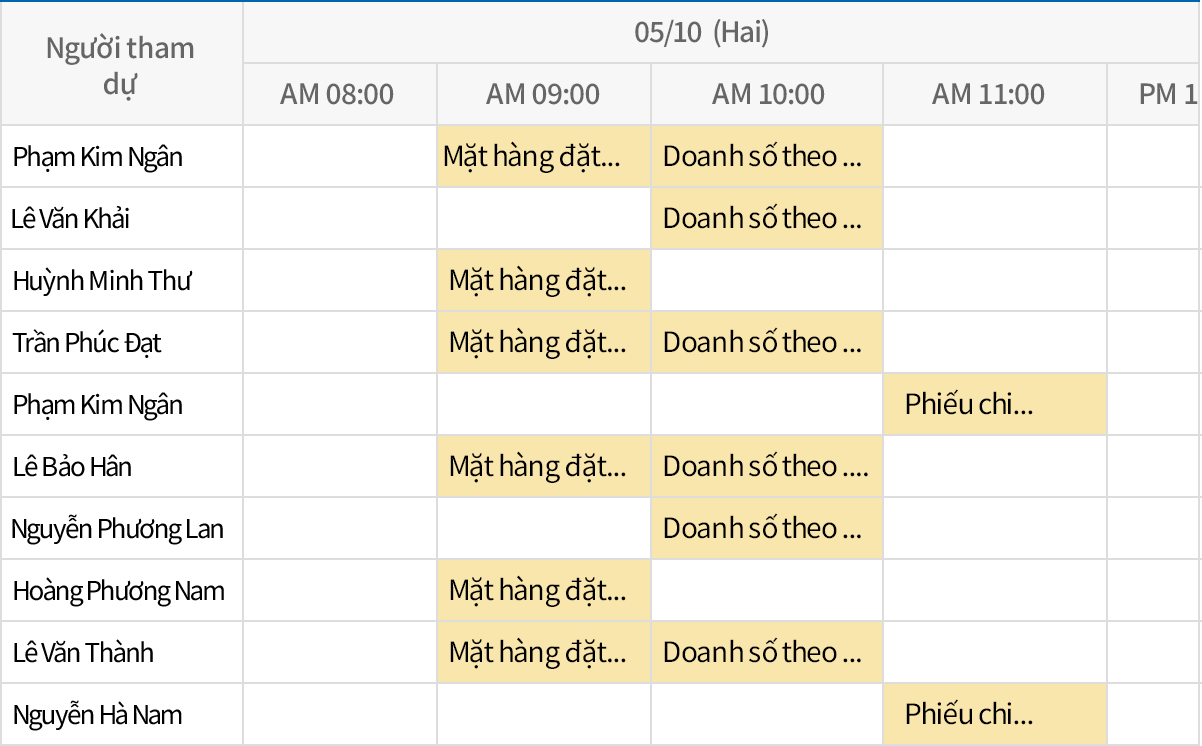The height and width of the screenshot is (746, 1202).
Task: Open Huỳnh Minh Thư's Mặt hàng đặt event
Action: pyautogui.click(x=543, y=280)
